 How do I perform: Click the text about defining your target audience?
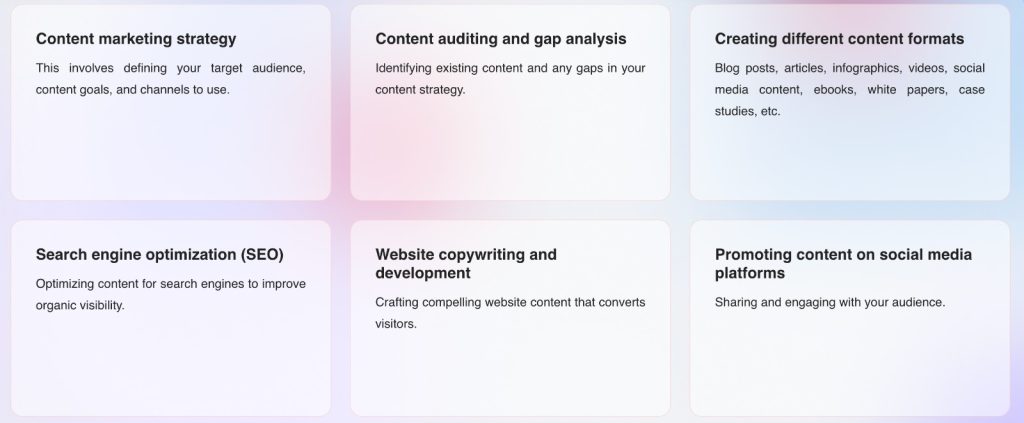[170, 79]
